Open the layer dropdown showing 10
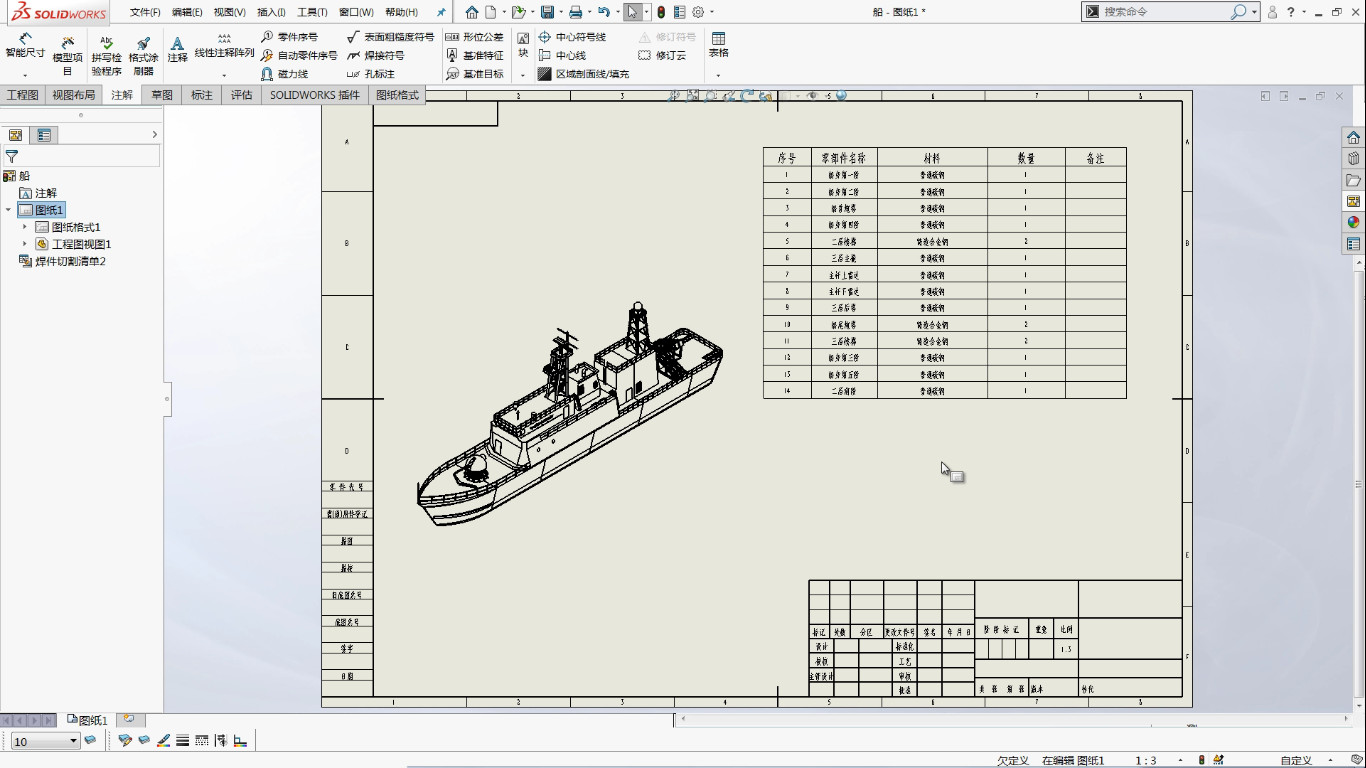Screen dimensions: 1366x768 coord(73,741)
